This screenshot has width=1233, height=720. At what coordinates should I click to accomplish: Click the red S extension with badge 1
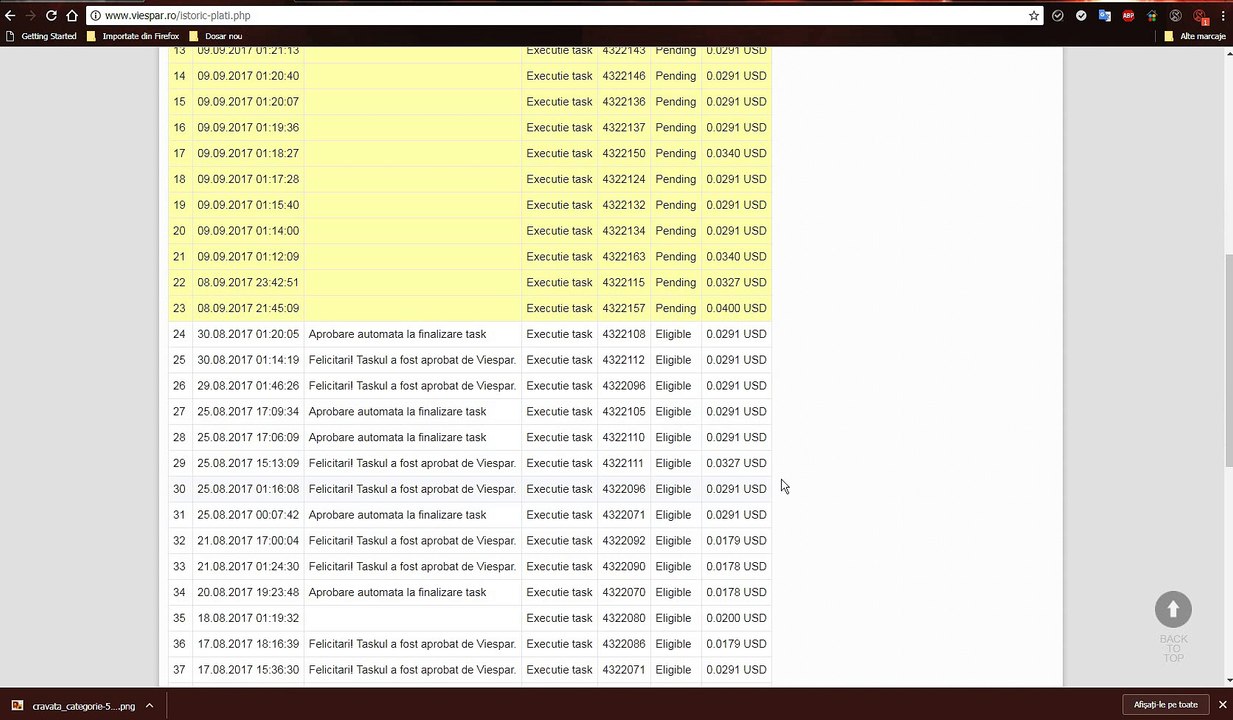click(x=1200, y=17)
